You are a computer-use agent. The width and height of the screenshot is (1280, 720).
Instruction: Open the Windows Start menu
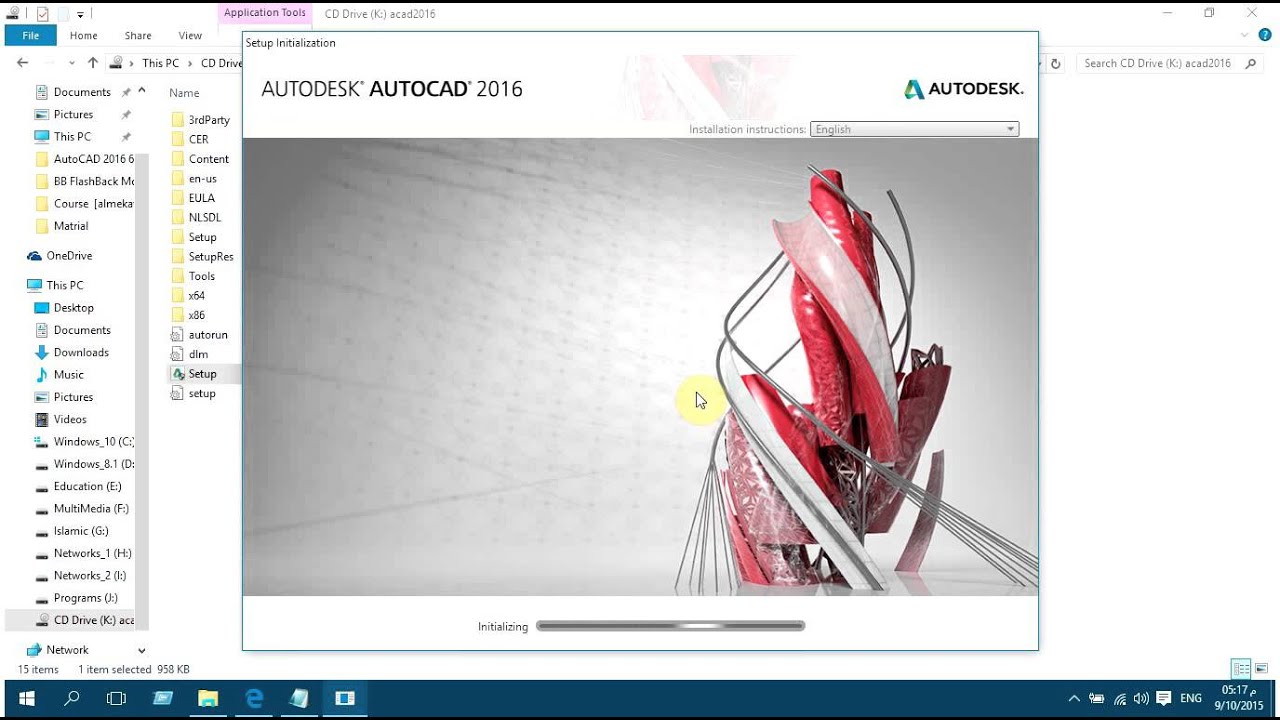pyautogui.click(x=27, y=698)
